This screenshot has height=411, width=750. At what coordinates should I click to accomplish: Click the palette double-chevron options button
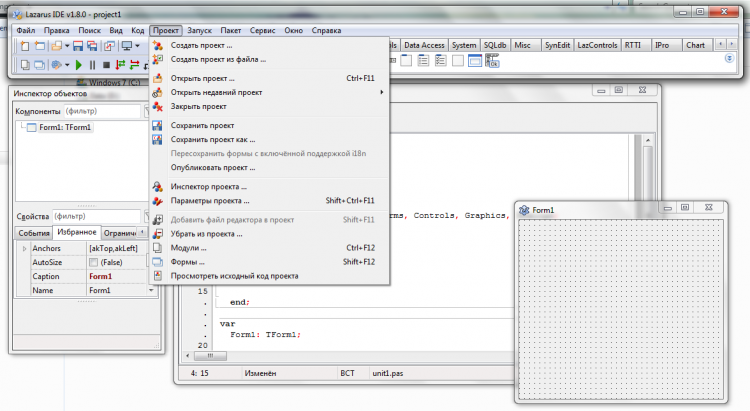[x=729, y=58]
